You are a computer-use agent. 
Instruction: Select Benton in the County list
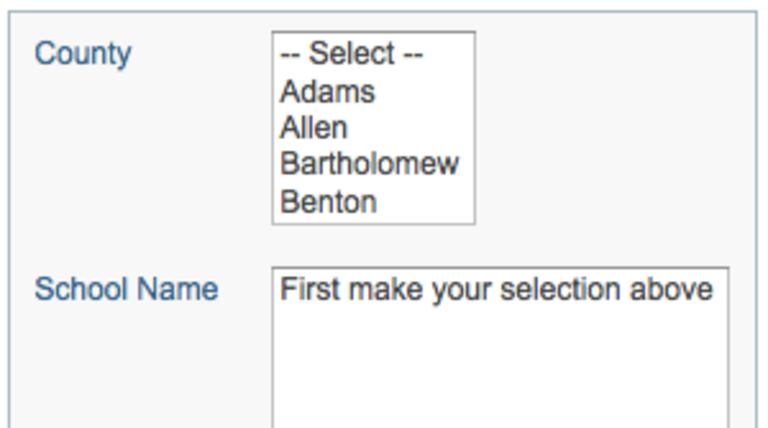click(328, 201)
